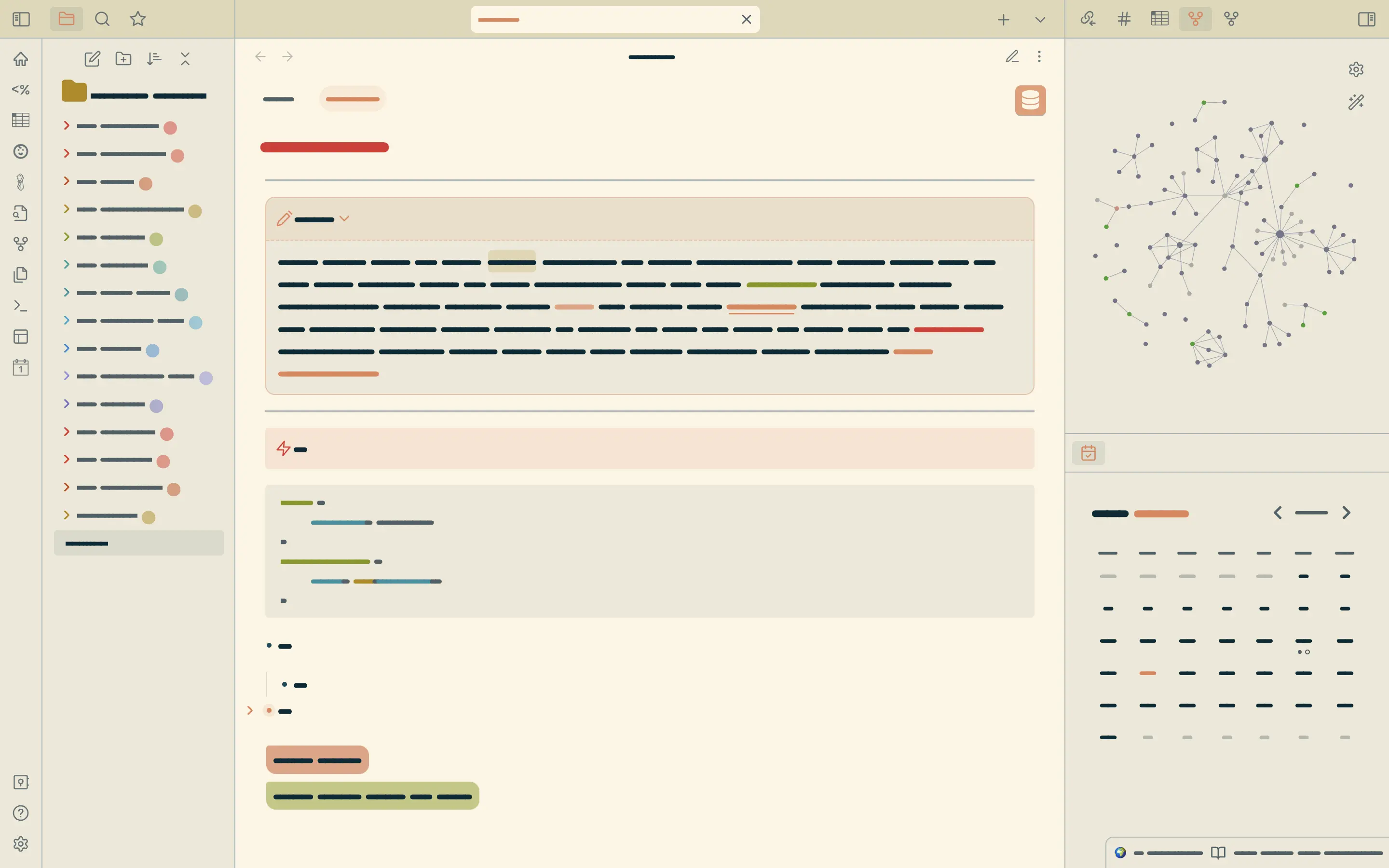Screen dimensions: 1389x868
Task: Open the terminal command icon in ribbon
Action: tap(21, 305)
